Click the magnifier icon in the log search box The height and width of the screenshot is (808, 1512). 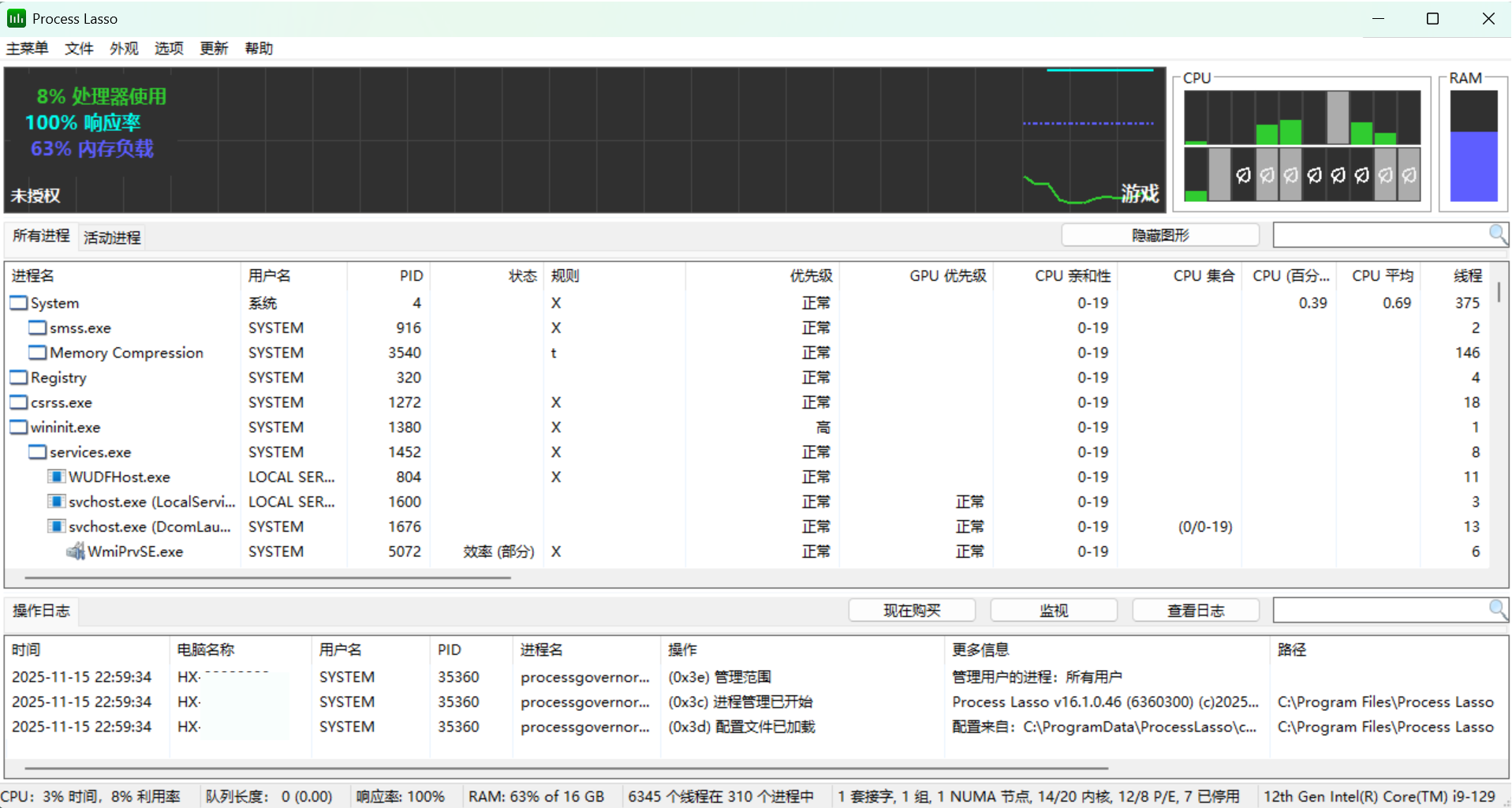(x=1497, y=610)
